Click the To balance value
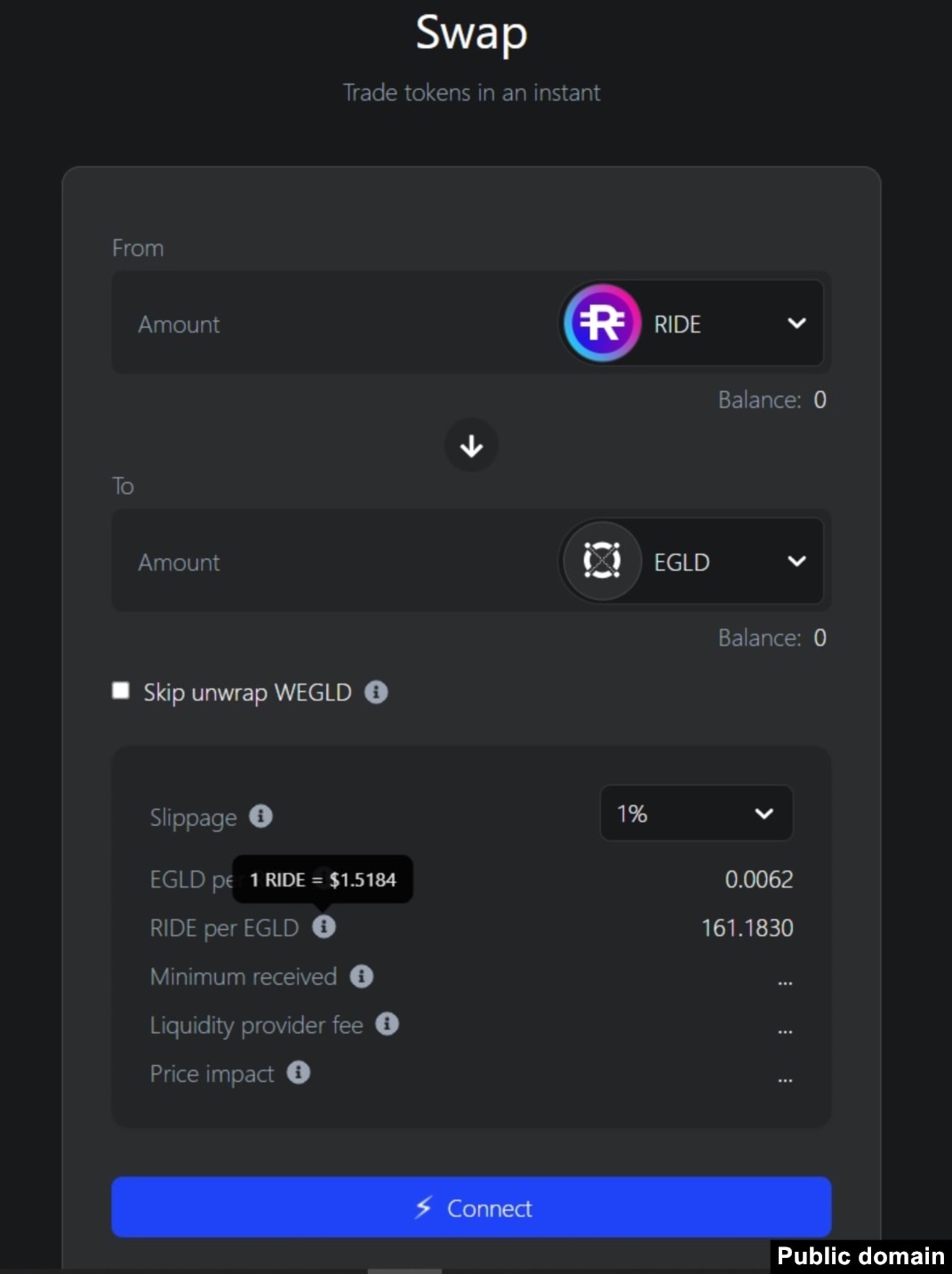 point(820,637)
